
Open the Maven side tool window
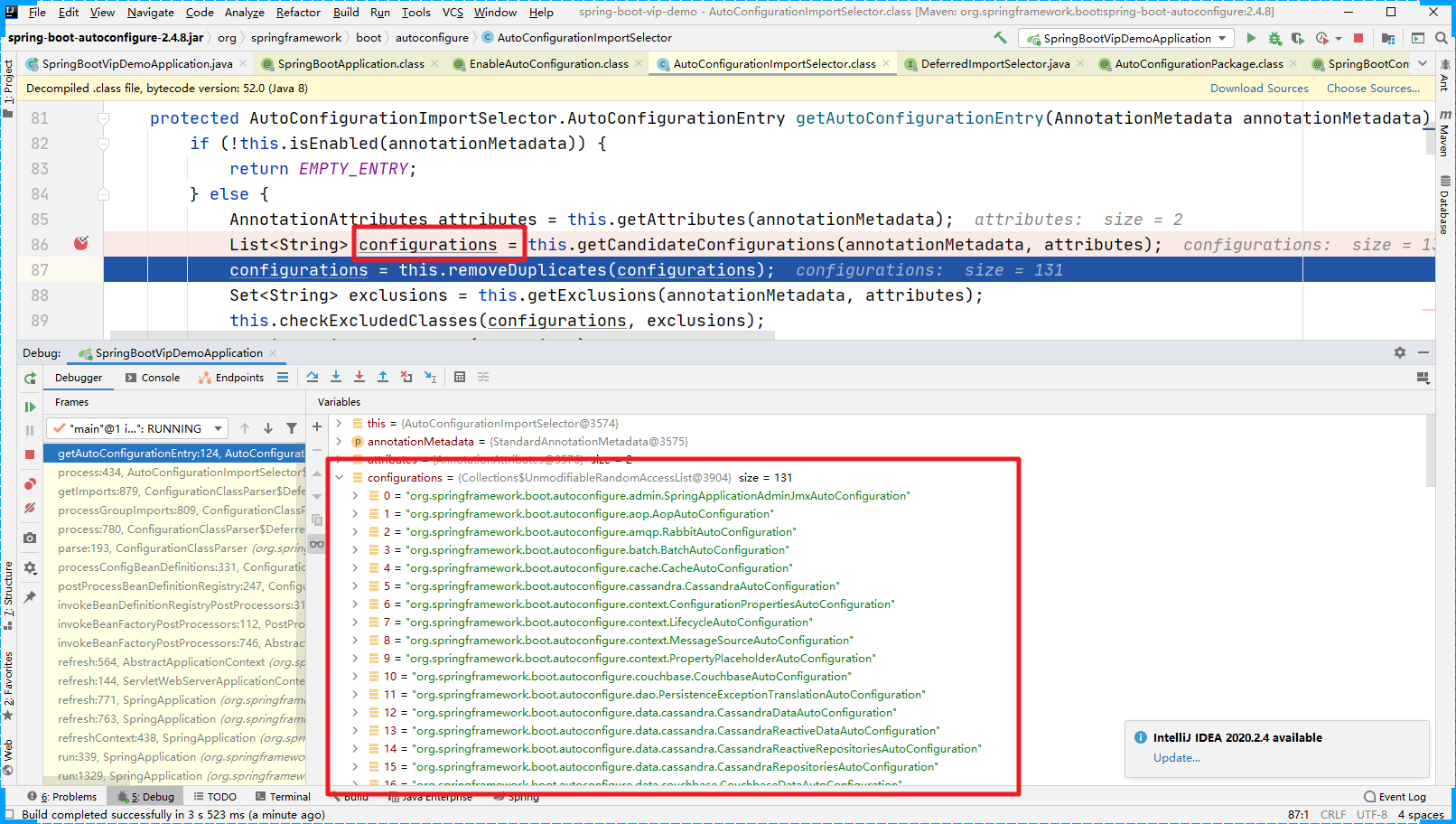[x=1444, y=134]
